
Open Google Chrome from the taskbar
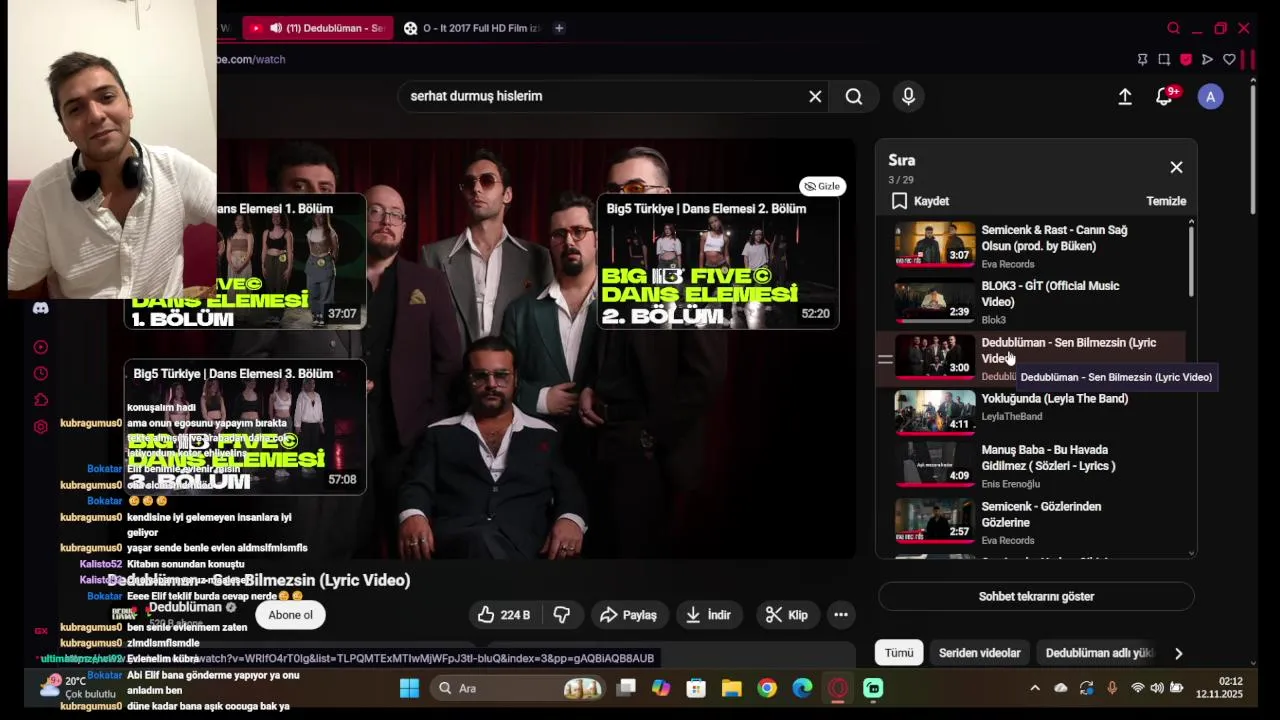767,688
